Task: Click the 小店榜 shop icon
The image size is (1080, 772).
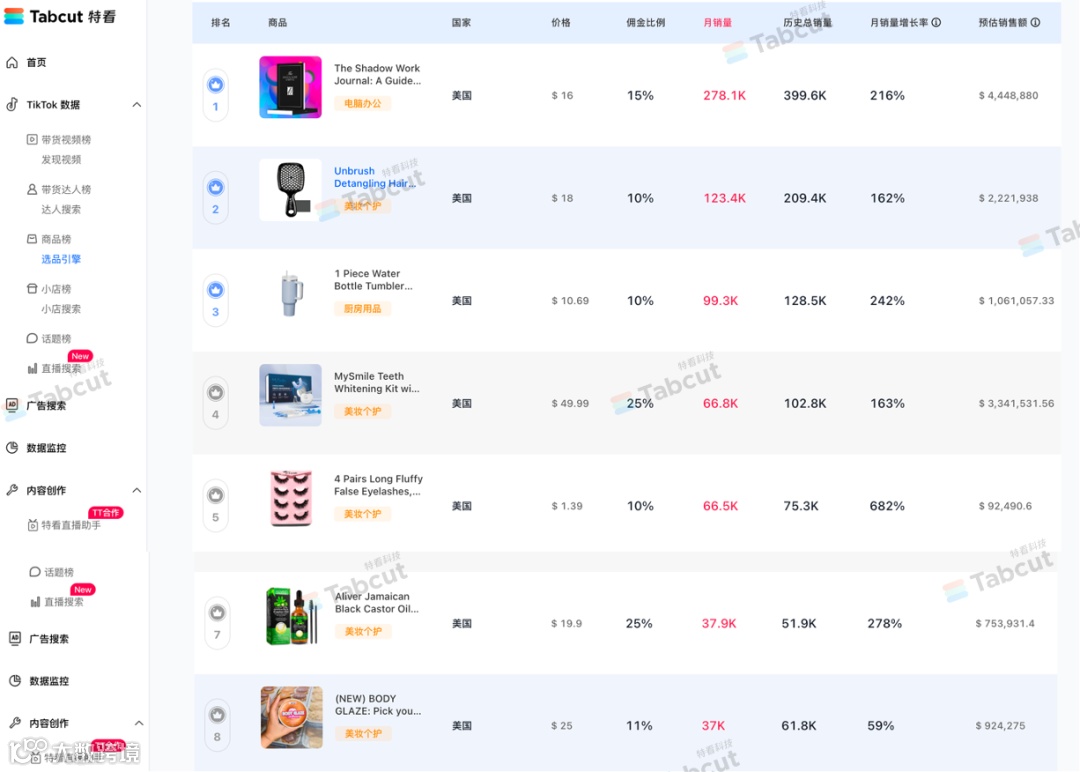Action: [32, 289]
